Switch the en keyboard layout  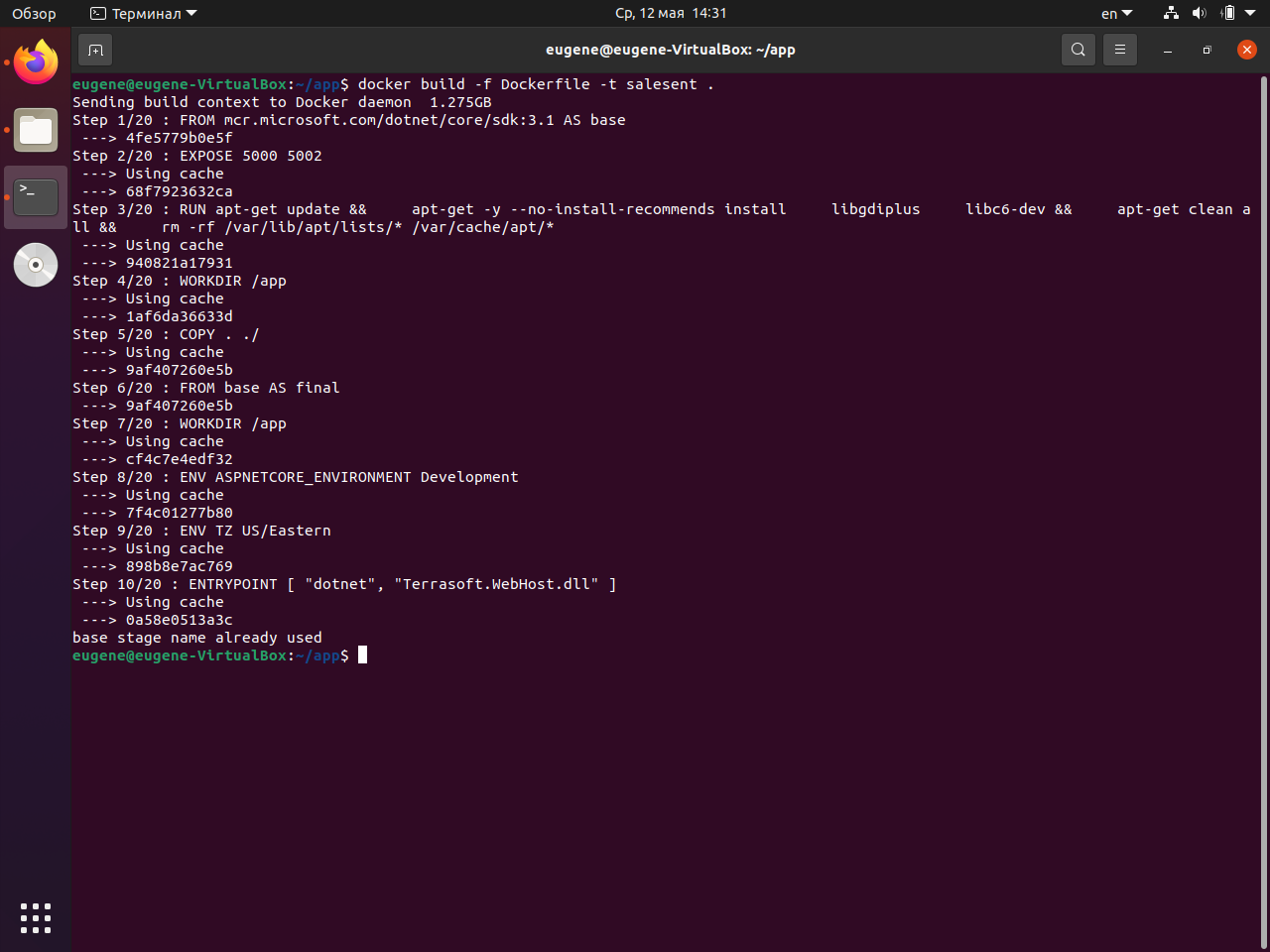coord(1116,13)
